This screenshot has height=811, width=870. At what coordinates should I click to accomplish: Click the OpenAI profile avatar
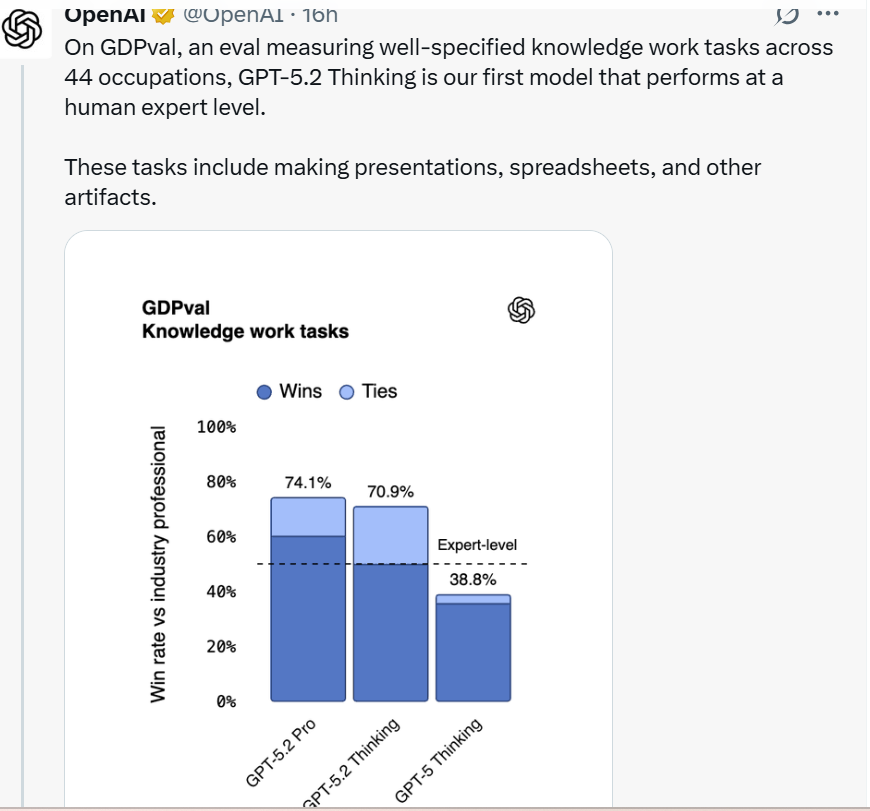tap(21, 31)
